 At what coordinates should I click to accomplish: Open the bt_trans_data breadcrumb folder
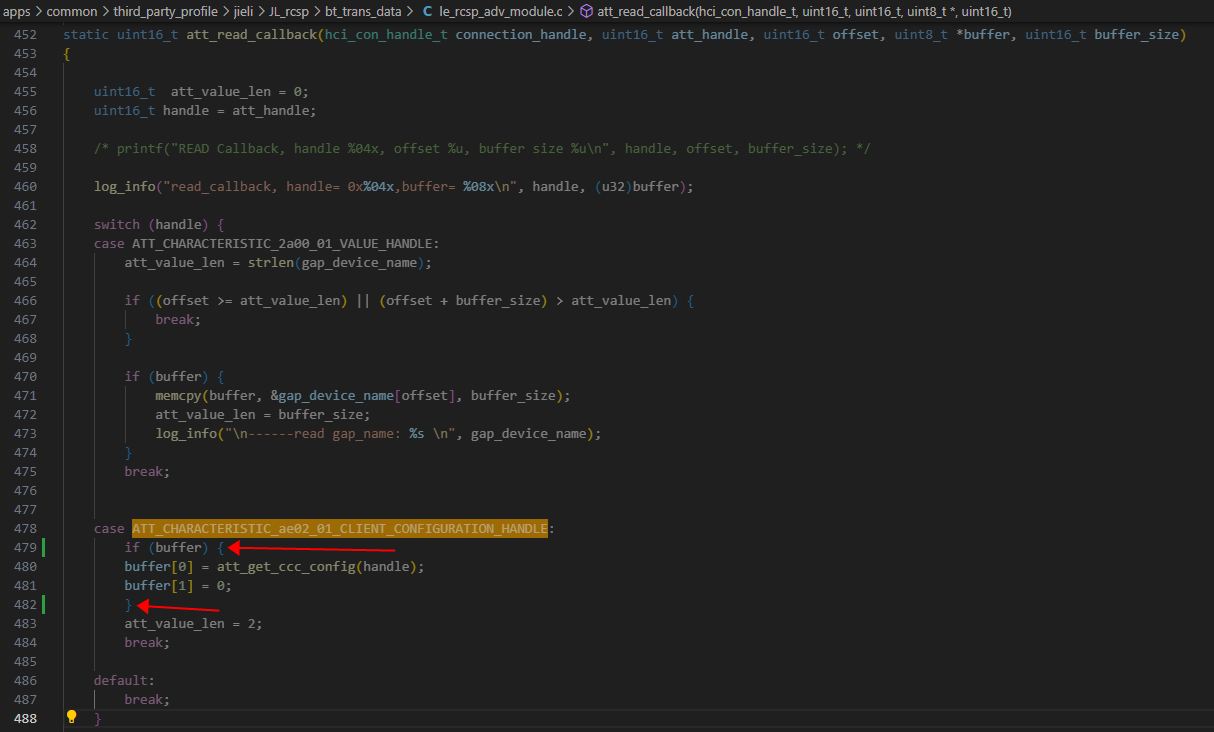362,11
